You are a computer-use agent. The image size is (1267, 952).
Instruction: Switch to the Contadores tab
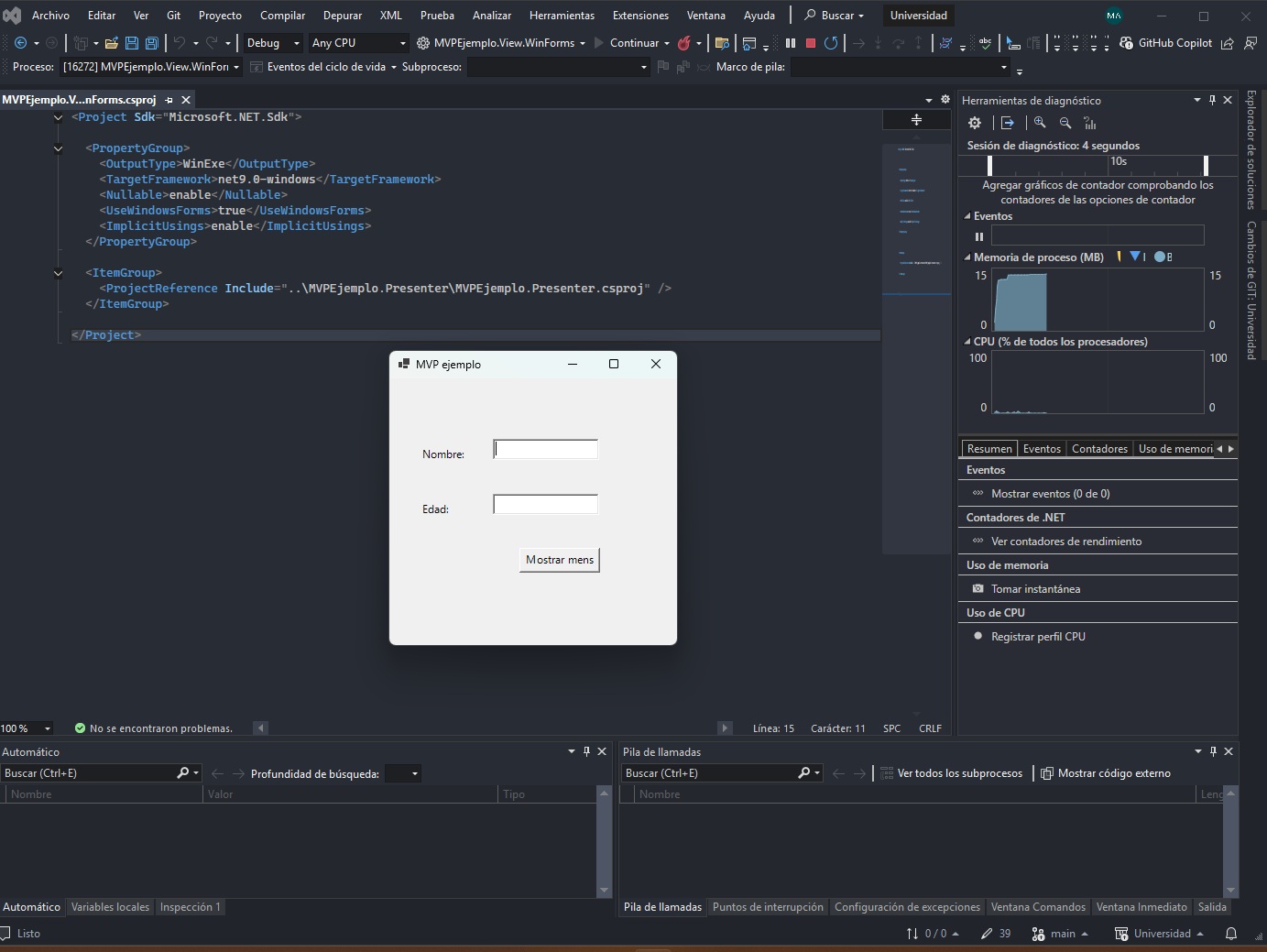coord(1099,449)
